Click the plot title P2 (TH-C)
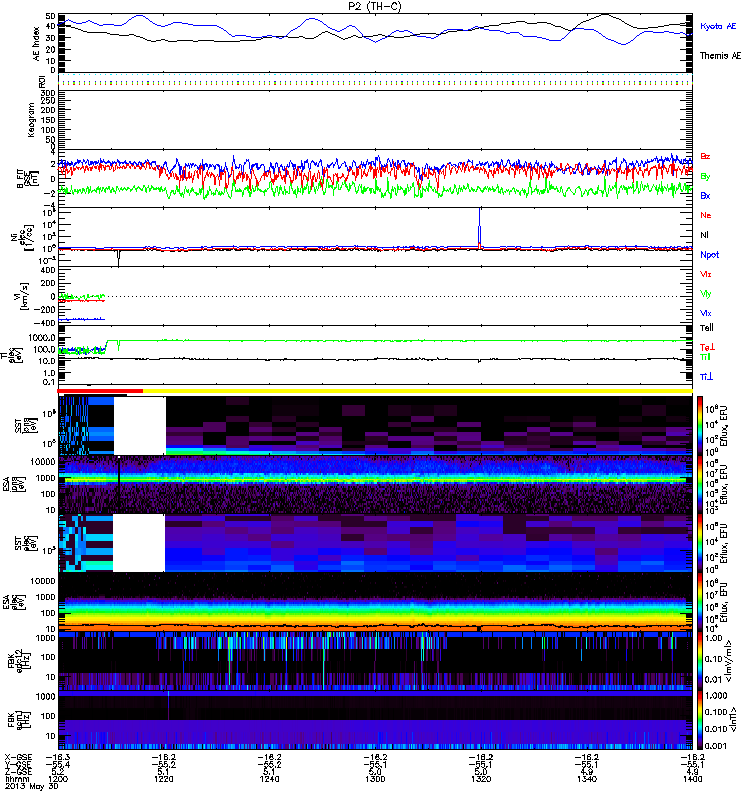The image size is (750, 800). point(374,6)
